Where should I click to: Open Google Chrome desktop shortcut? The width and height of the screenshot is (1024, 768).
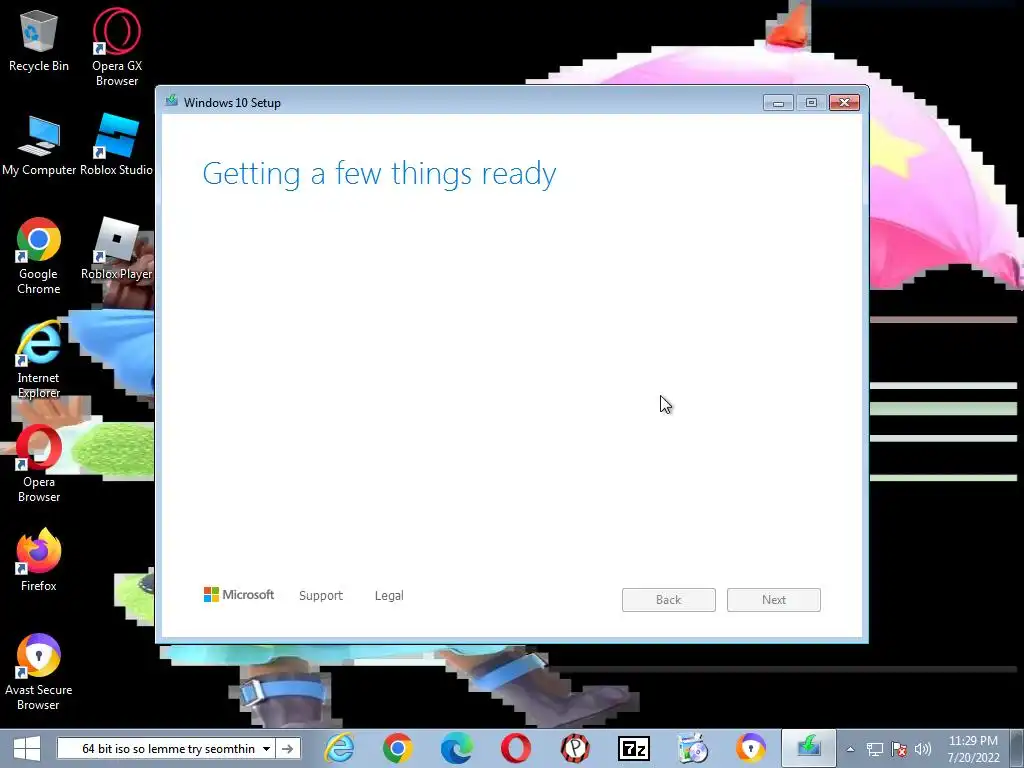pos(39,256)
